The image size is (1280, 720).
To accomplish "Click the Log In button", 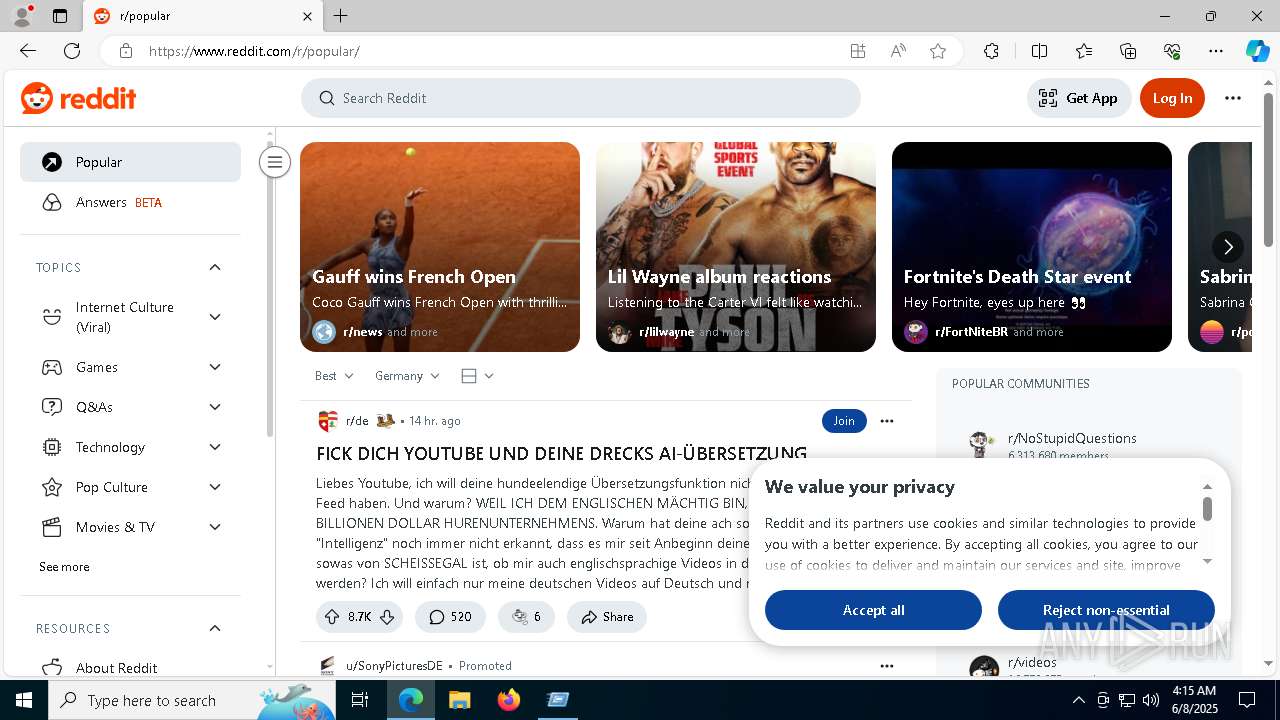I will coord(1172,98).
